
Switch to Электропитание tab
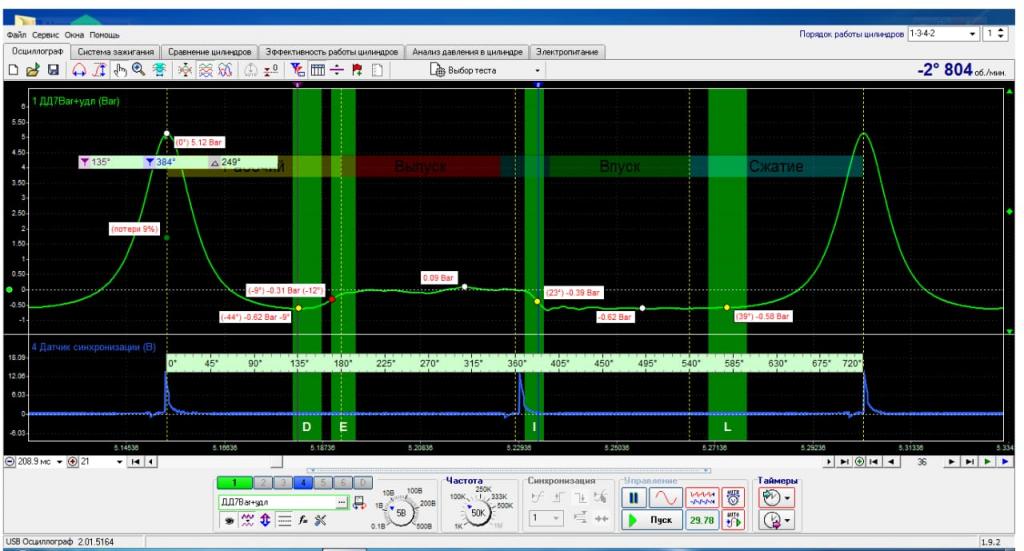(x=567, y=52)
